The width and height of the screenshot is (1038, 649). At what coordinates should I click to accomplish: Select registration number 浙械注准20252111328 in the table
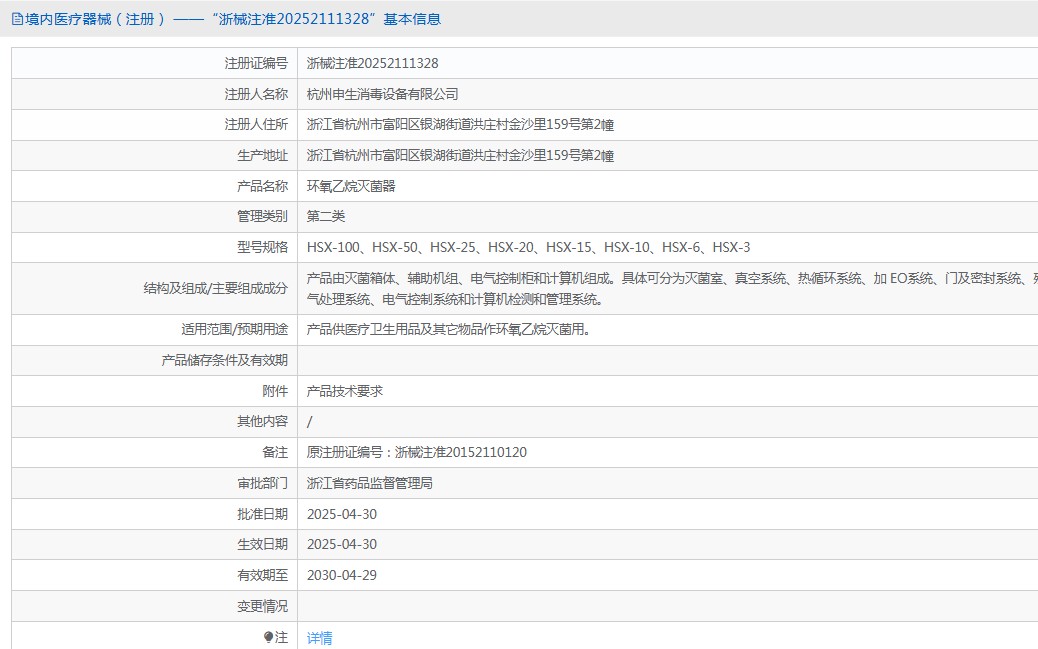[372, 63]
